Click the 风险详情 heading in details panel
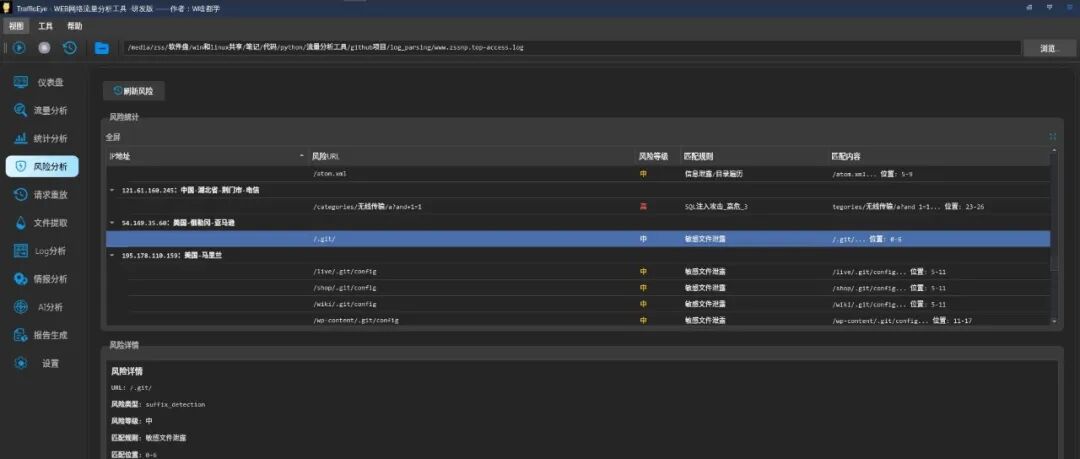 127,371
